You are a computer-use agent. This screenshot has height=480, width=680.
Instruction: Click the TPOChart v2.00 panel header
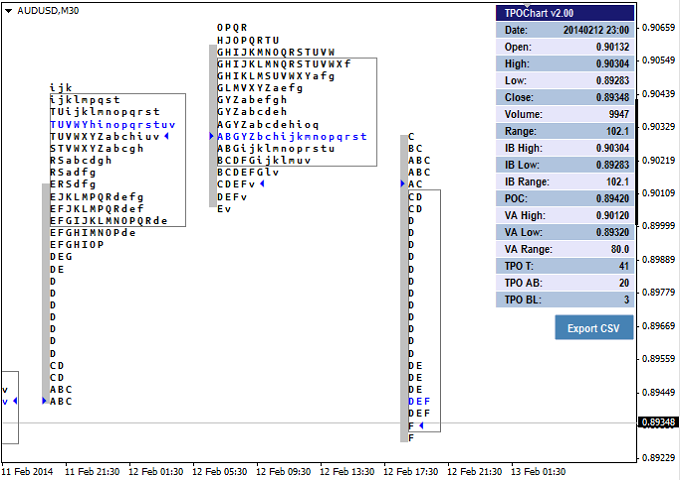565,13
